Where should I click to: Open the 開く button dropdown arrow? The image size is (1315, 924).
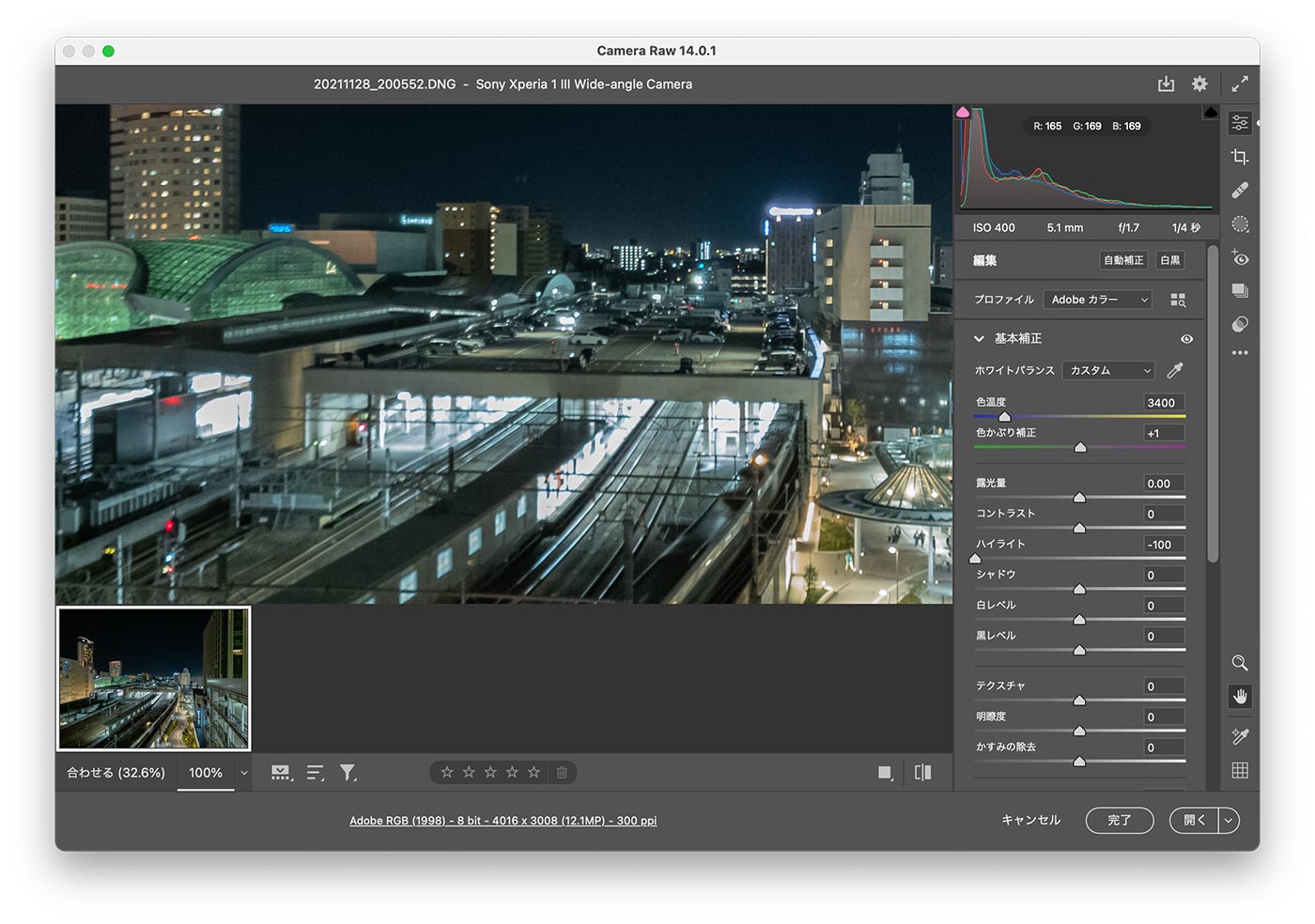tap(1229, 820)
